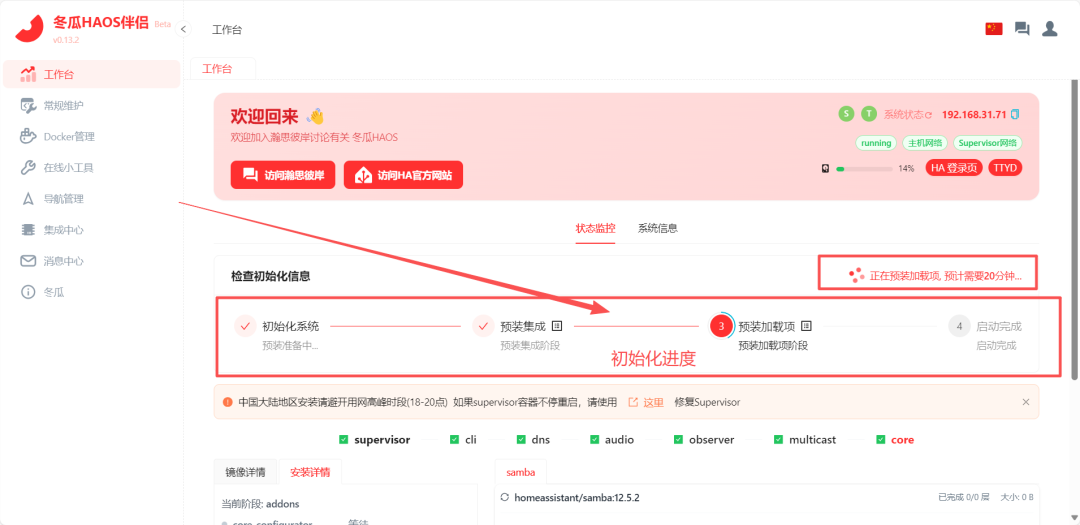Click the 访问HA官方网站 button
This screenshot has height=525, width=1080.
coord(403,175)
